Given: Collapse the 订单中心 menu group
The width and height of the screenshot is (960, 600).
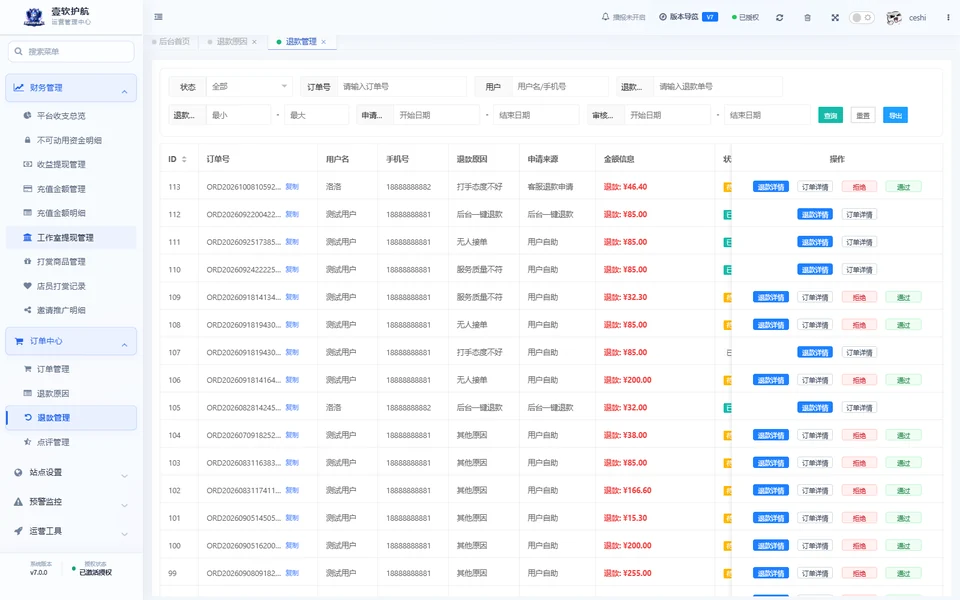Looking at the screenshot, I should 71,341.
